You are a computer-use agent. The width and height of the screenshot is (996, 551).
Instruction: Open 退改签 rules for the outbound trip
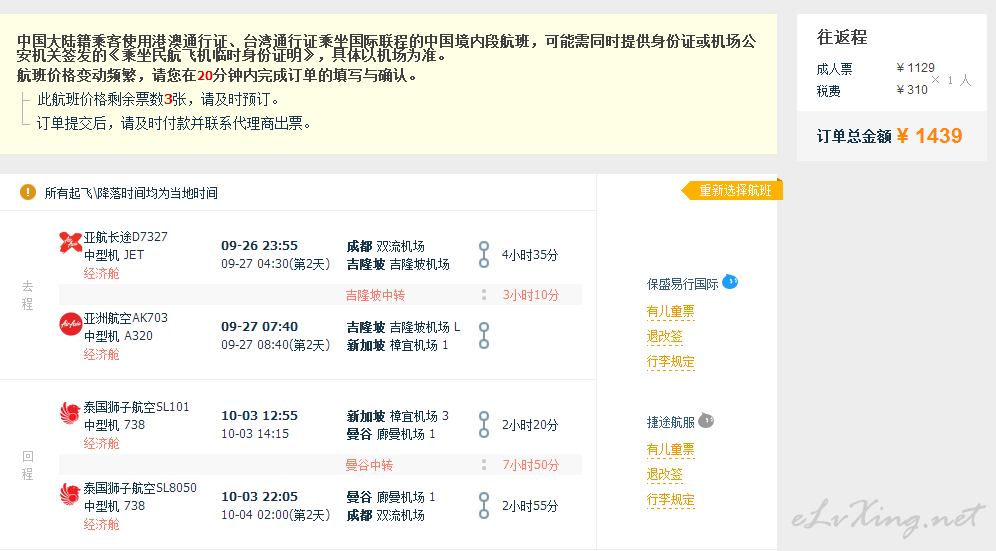664,337
